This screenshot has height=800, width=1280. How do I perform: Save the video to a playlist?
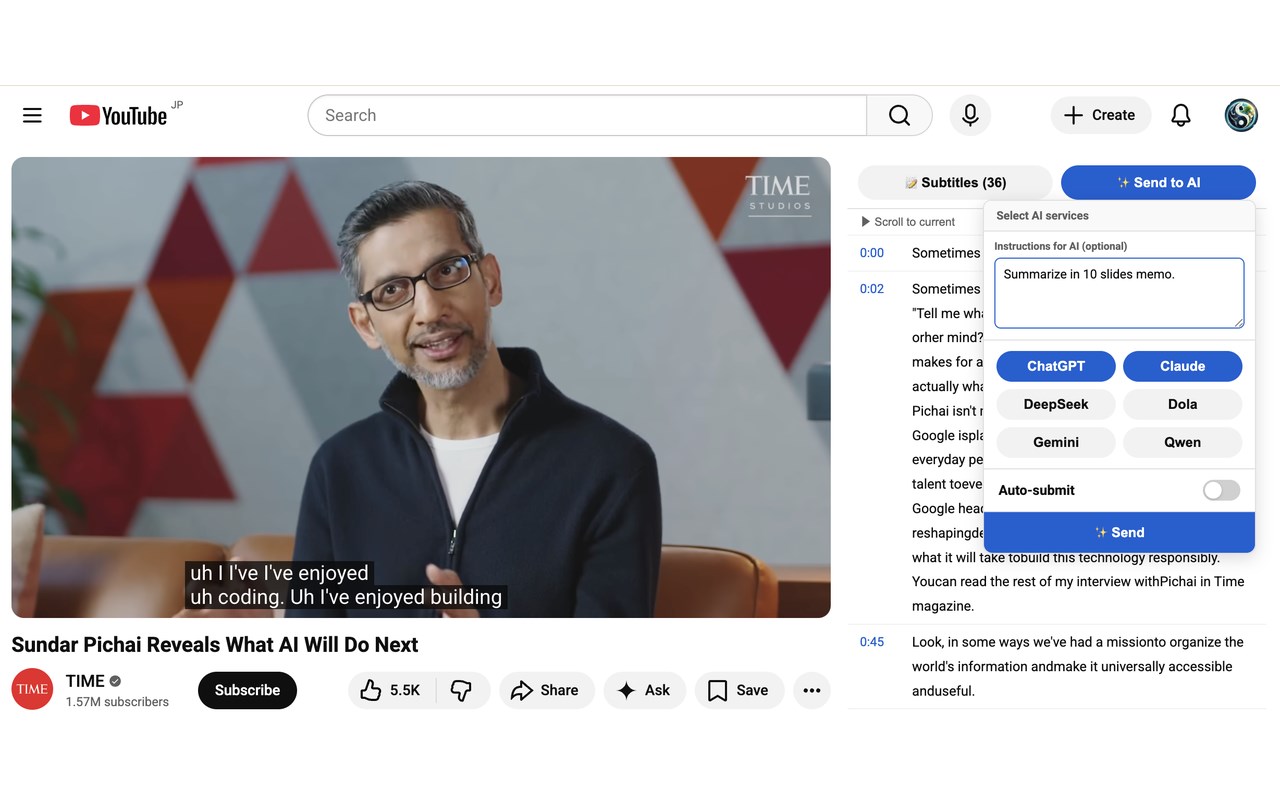739,690
